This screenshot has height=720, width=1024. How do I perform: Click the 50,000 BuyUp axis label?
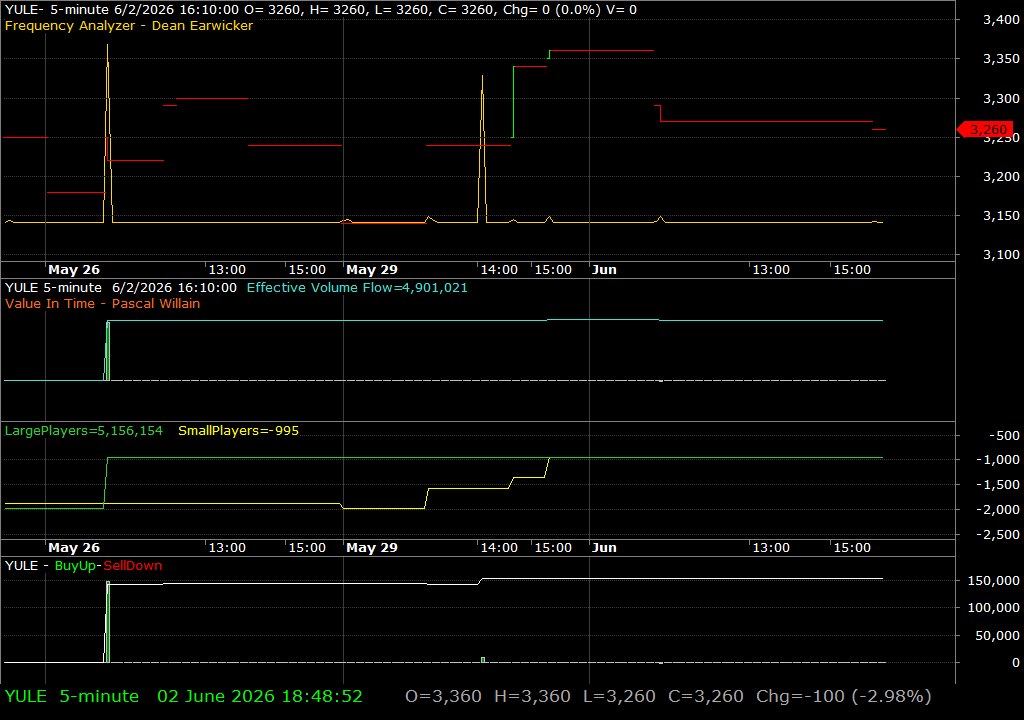coord(997,636)
